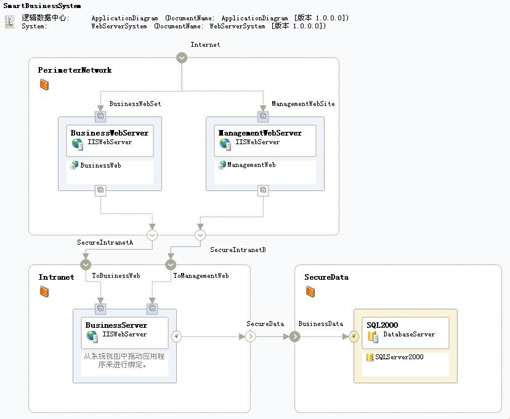
Task: Click the ManagementWeb application text
Action: pyautogui.click(x=251, y=165)
